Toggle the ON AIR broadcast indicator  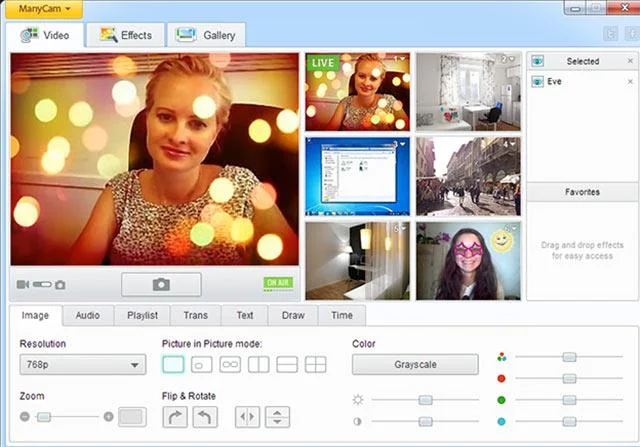(x=279, y=284)
